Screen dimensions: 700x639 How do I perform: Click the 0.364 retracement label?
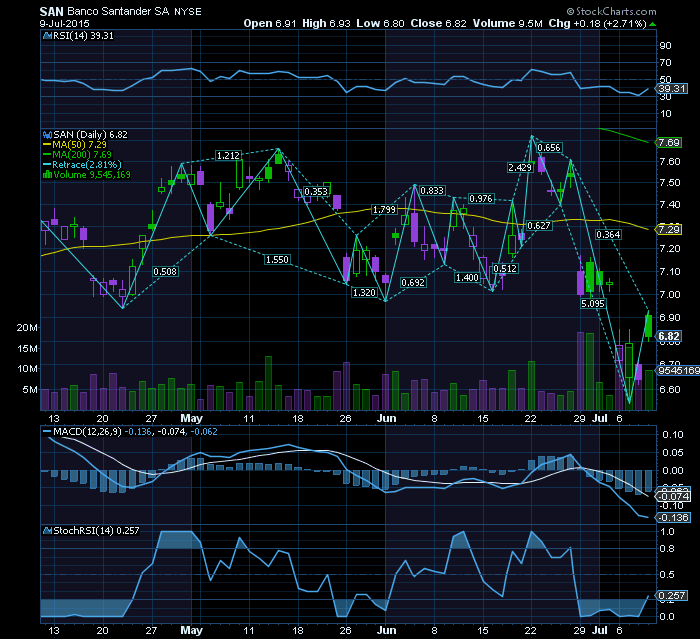pos(608,234)
